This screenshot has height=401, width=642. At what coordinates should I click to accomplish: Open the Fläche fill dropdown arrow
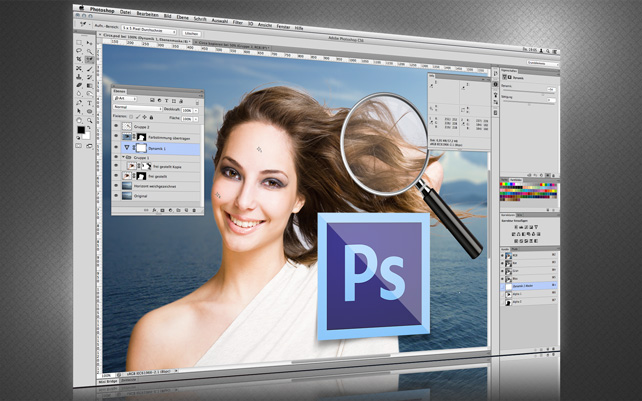[x=196, y=119]
